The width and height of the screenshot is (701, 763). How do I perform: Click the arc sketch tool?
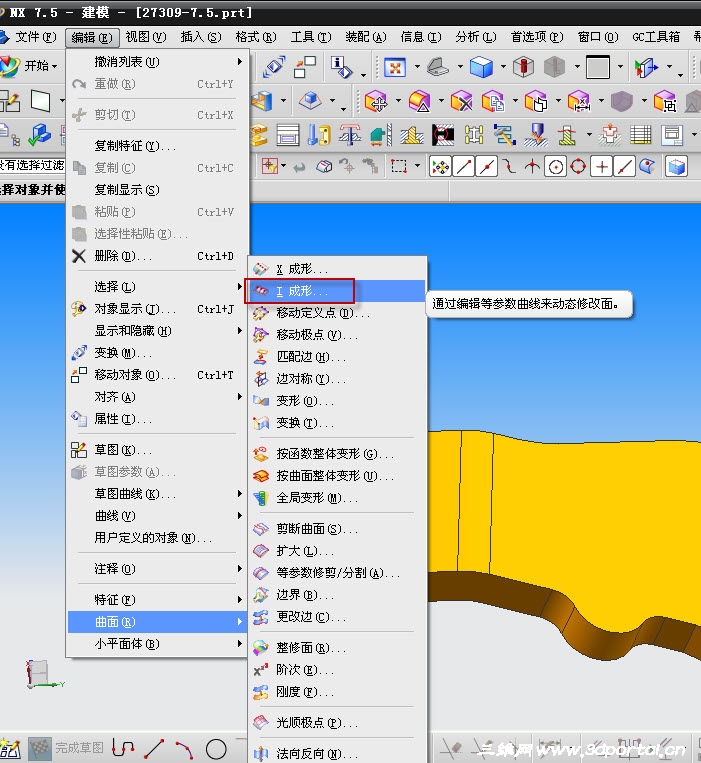pos(185,749)
